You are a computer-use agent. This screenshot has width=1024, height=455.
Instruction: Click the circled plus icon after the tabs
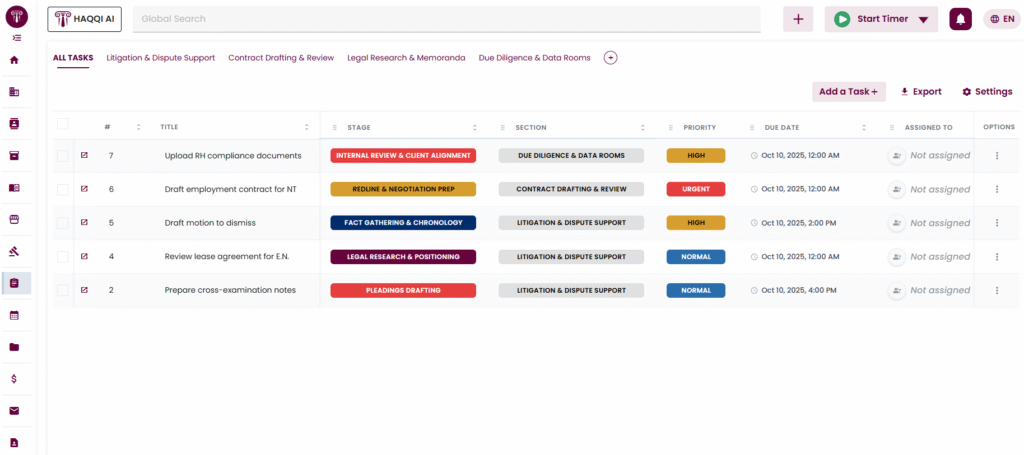pos(610,58)
